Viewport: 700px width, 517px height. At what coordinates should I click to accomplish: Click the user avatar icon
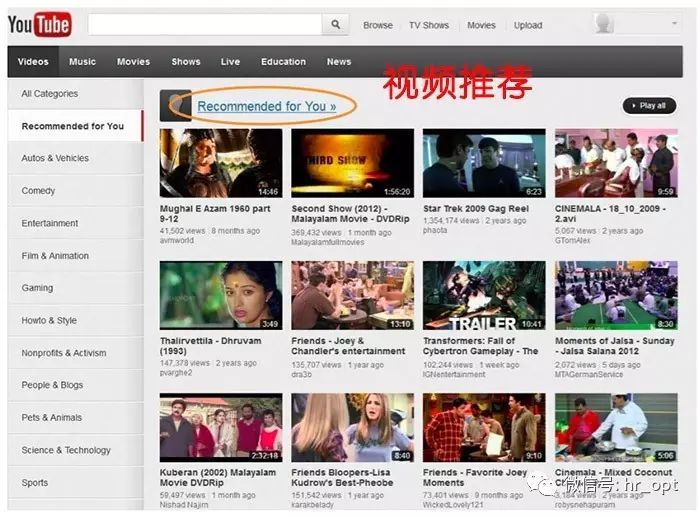point(604,24)
